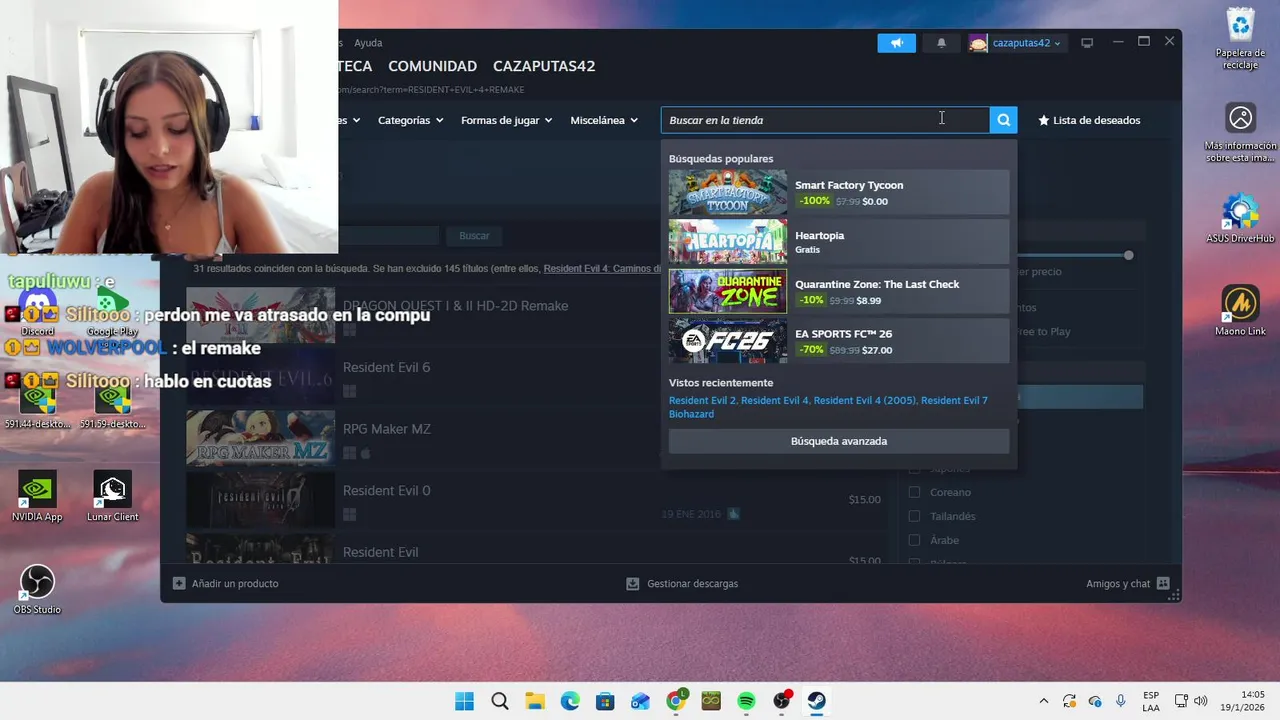Adjust the price filter slider handle
1280x720 pixels.
pyautogui.click(x=1129, y=255)
